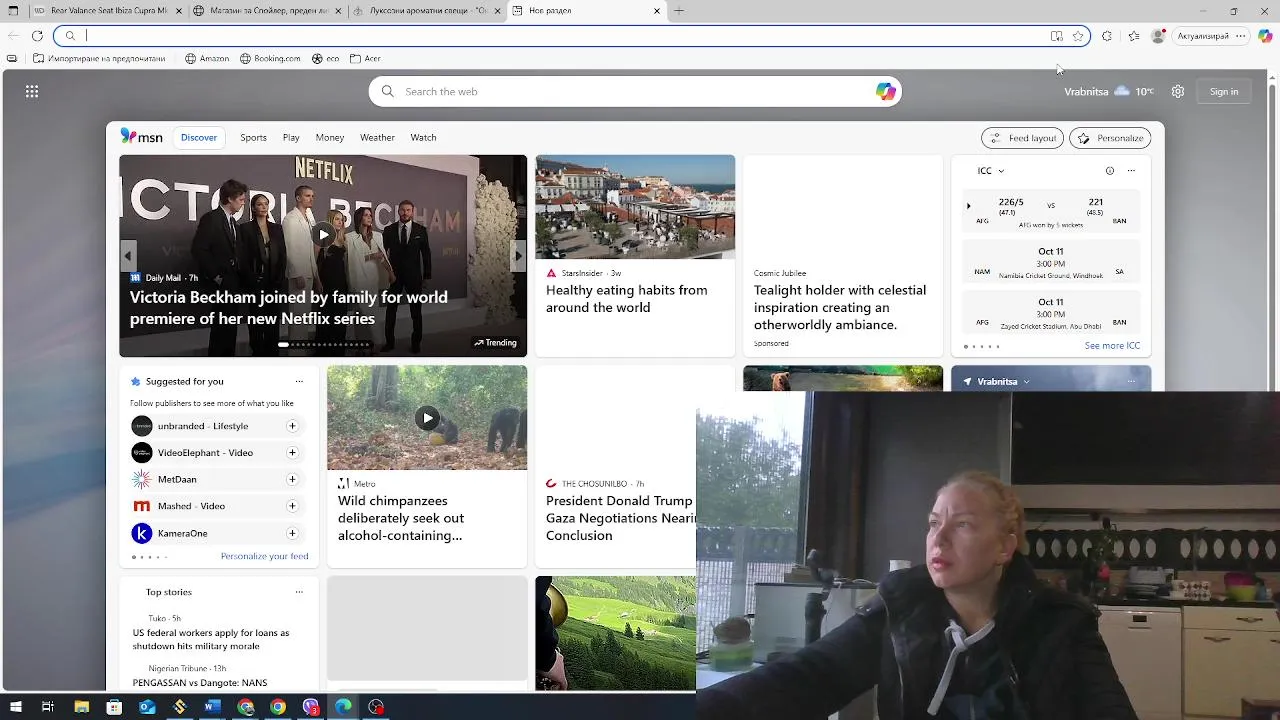Click the Sign in button

point(1224,91)
